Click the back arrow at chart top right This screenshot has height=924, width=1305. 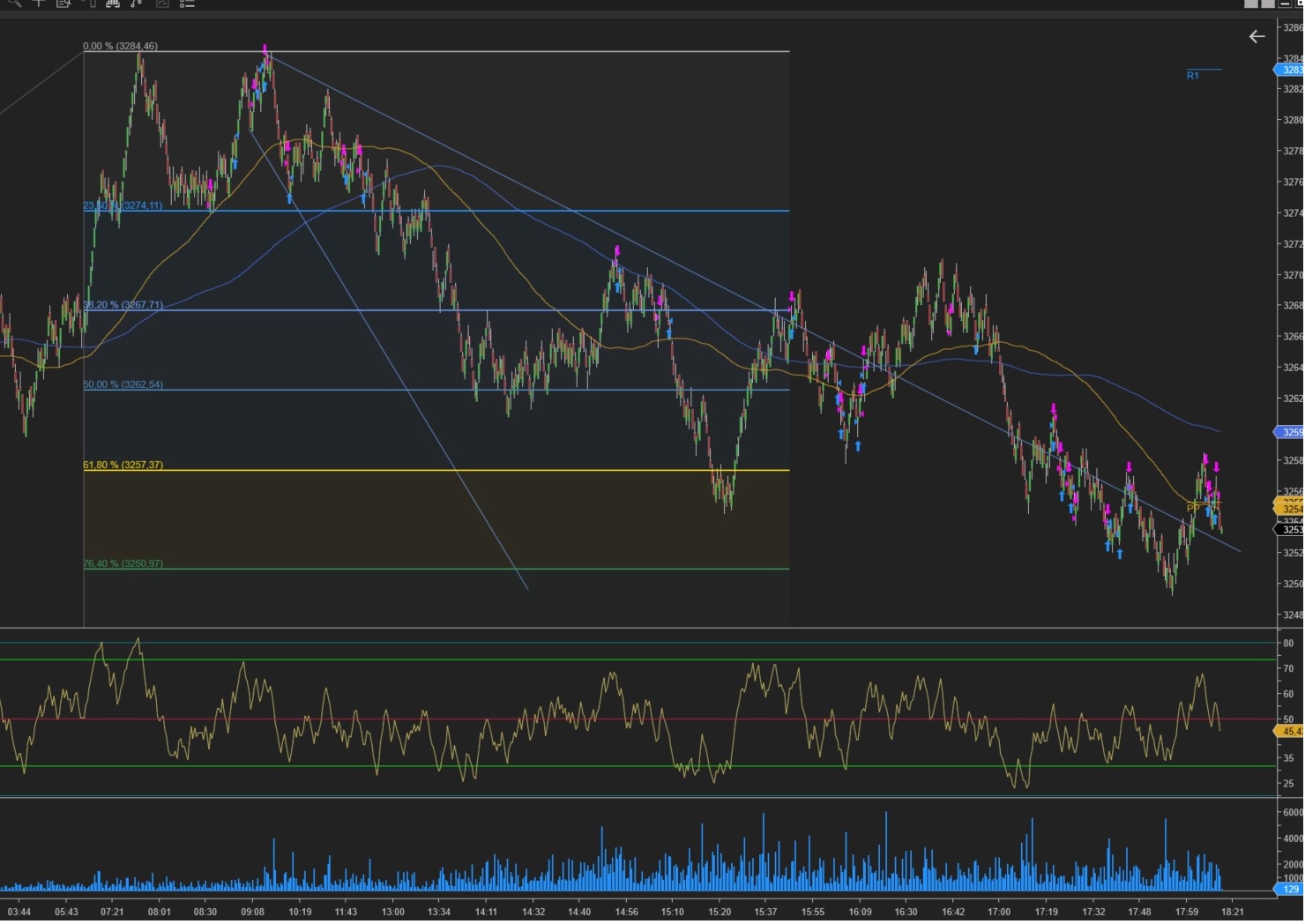tap(1257, 36)
